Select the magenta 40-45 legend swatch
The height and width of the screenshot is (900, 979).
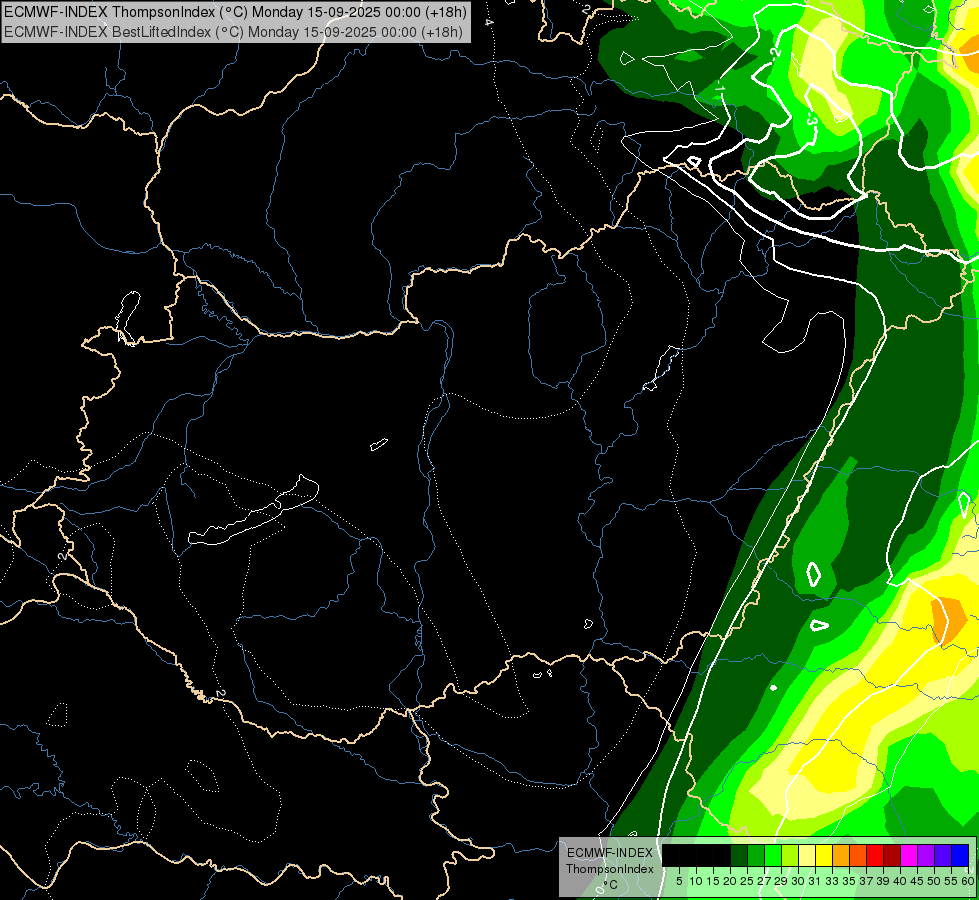click(909, 855)
